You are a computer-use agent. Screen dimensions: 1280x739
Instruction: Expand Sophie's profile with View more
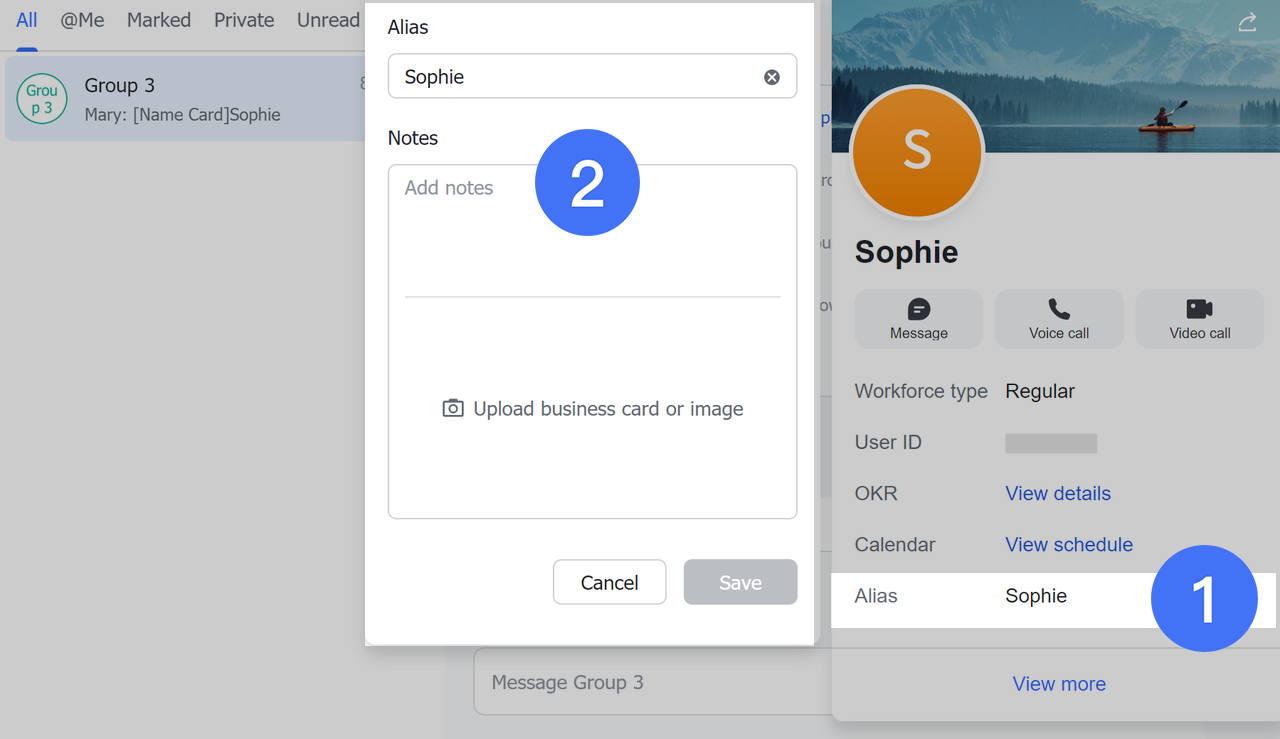coord(1059,683)
